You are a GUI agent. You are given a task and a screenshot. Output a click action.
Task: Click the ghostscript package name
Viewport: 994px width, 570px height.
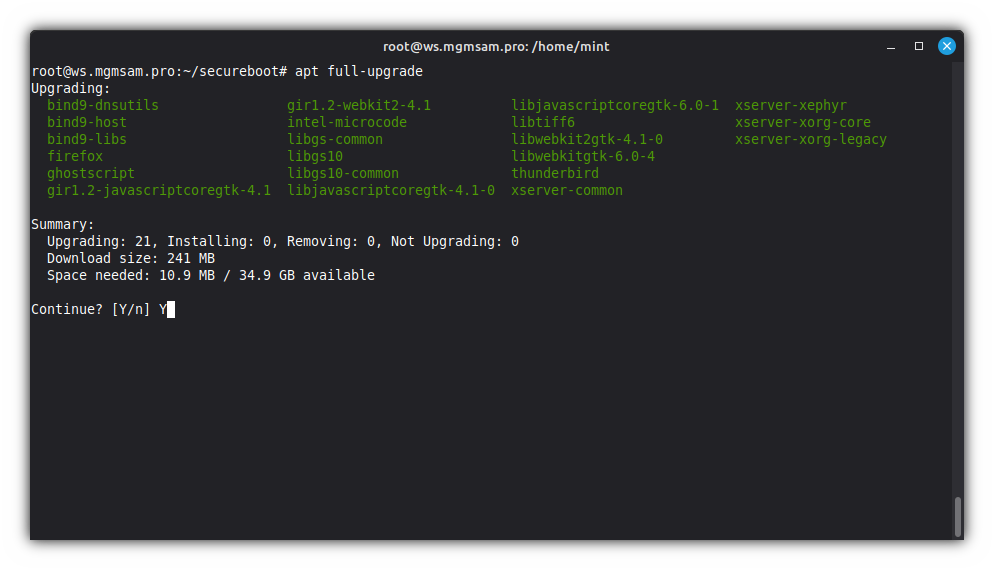pos(91,173)
